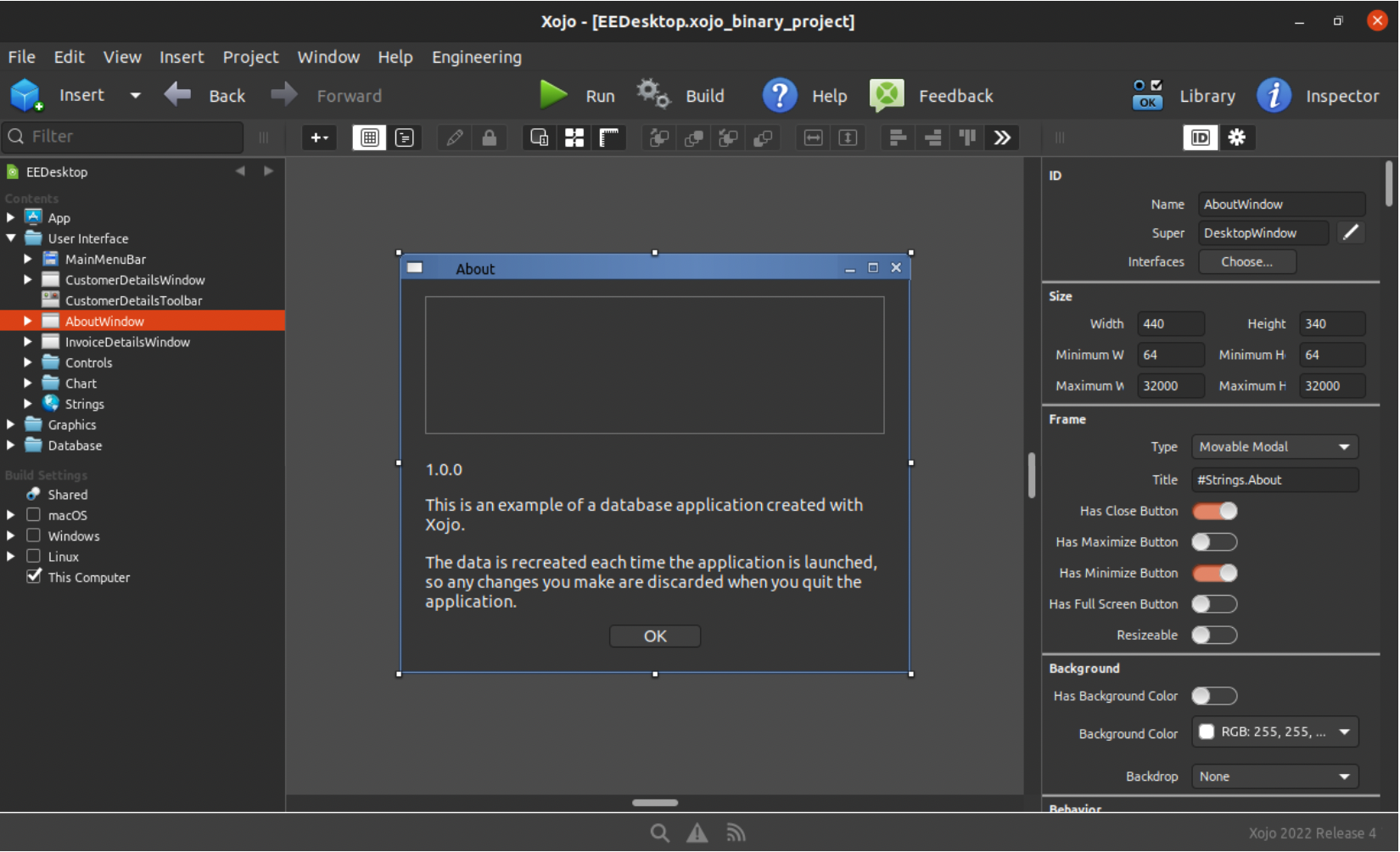Click the Choose... interfaces button

[x=1247, y=262]
